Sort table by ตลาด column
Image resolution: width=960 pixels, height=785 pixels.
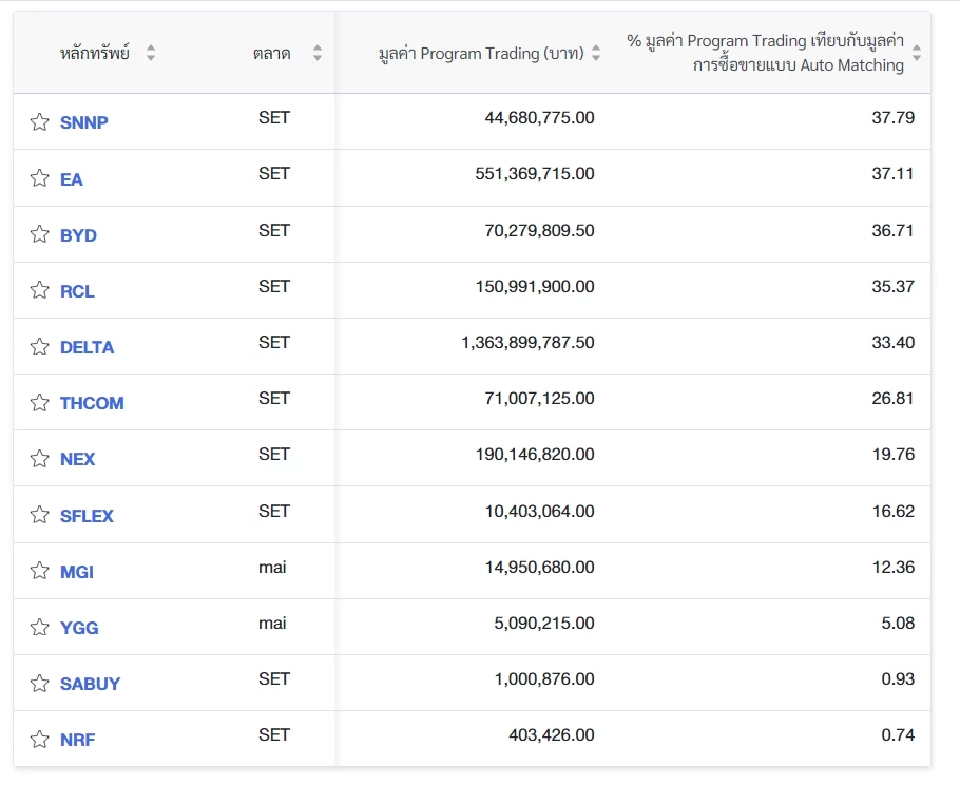[317, 53]
